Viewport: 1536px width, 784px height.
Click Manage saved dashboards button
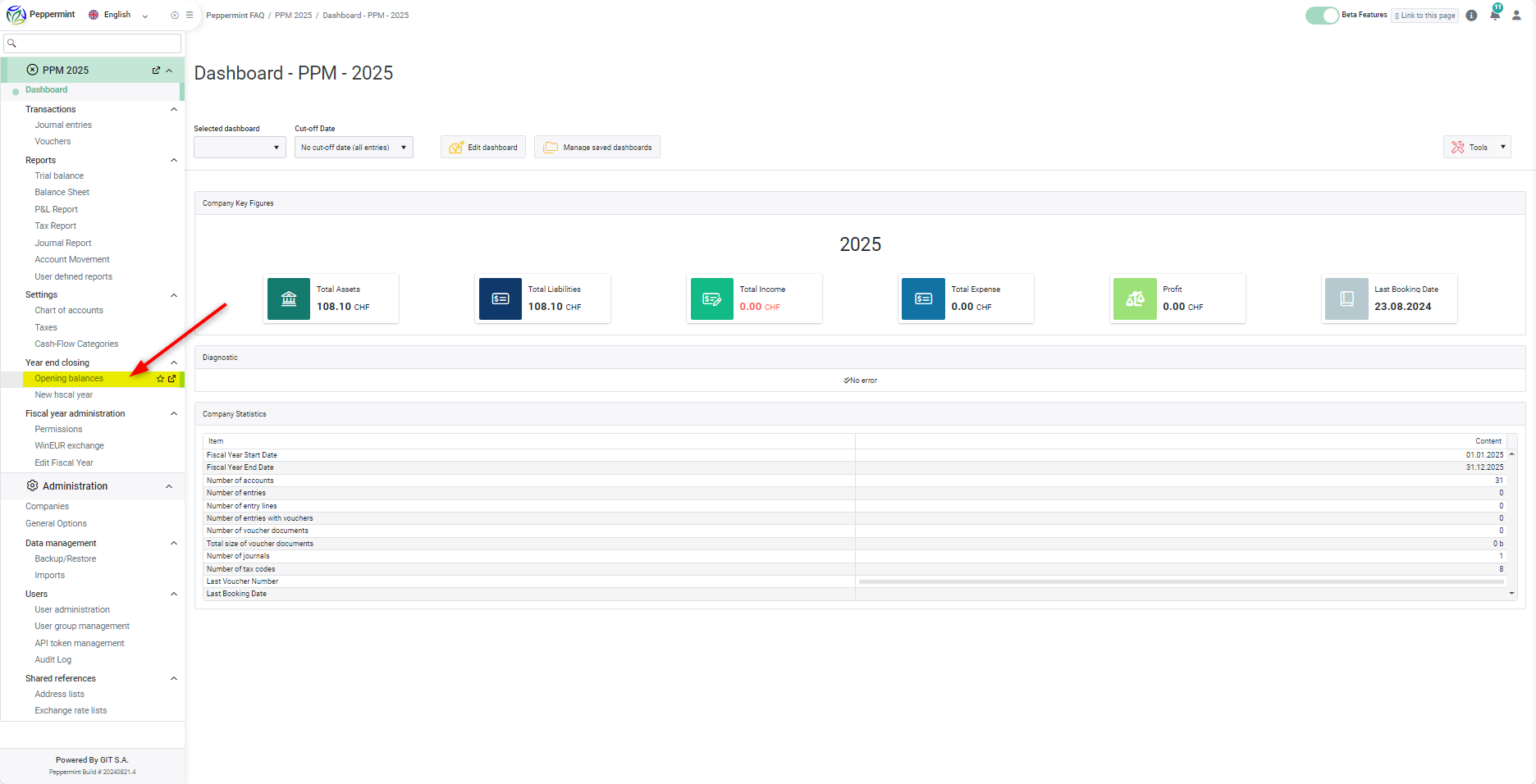tap(597, 147)
